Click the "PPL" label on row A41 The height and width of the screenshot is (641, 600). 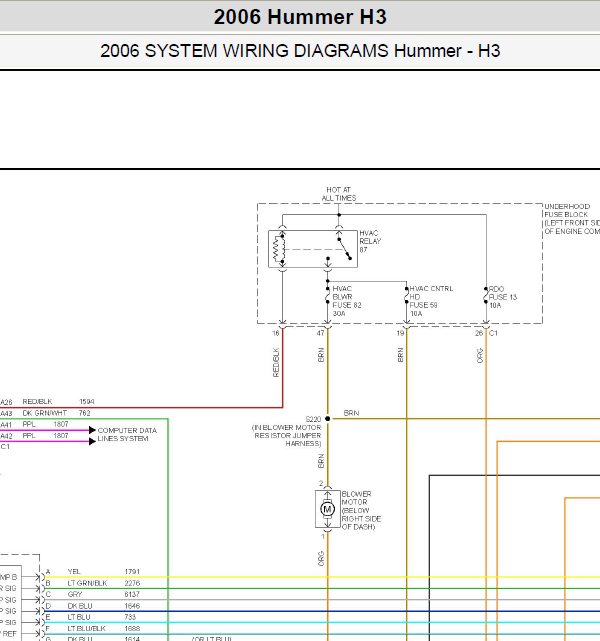click(x=29, y=424)
